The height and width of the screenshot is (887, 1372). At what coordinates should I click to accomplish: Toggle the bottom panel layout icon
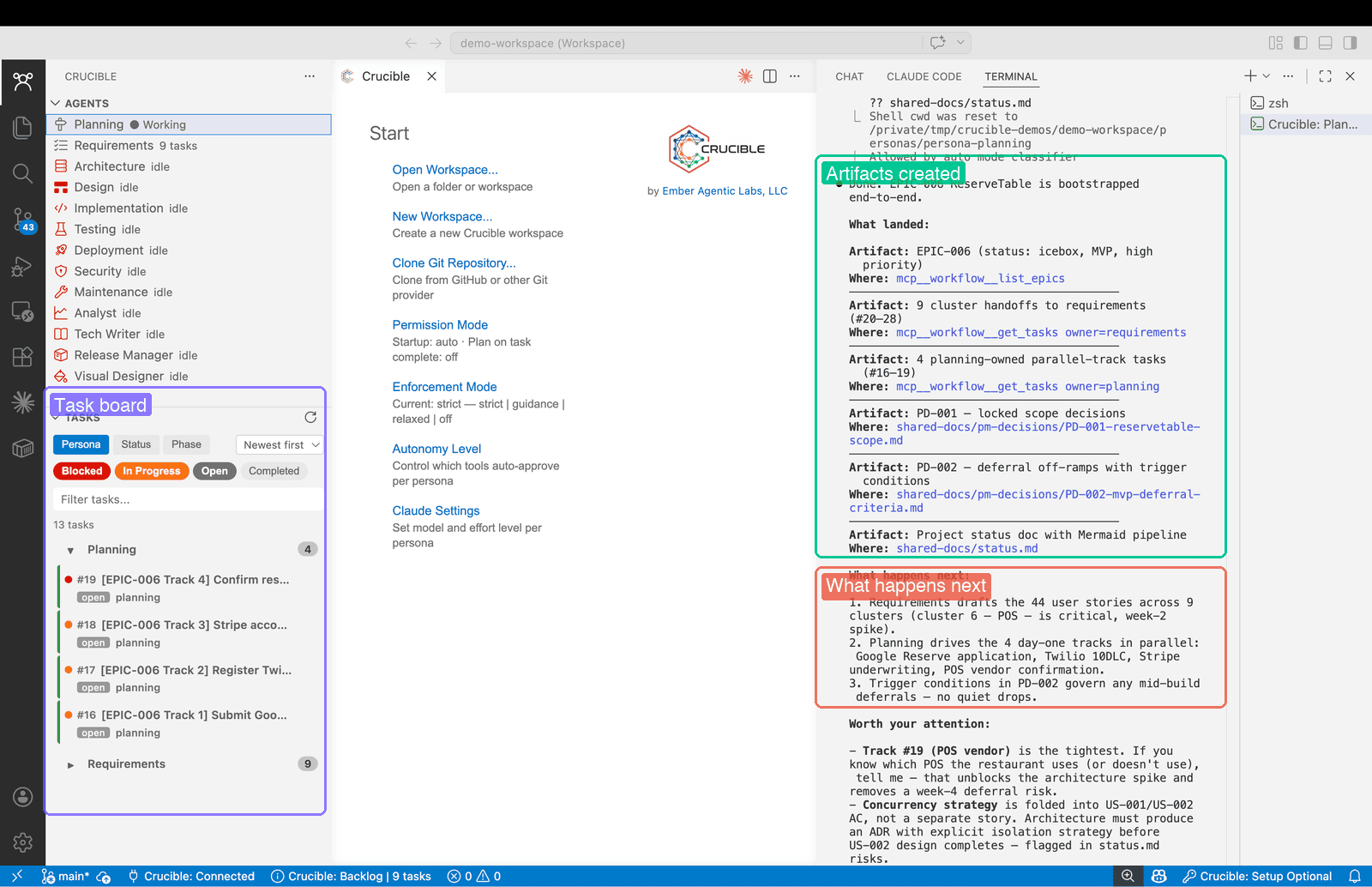coord(1325,43)
